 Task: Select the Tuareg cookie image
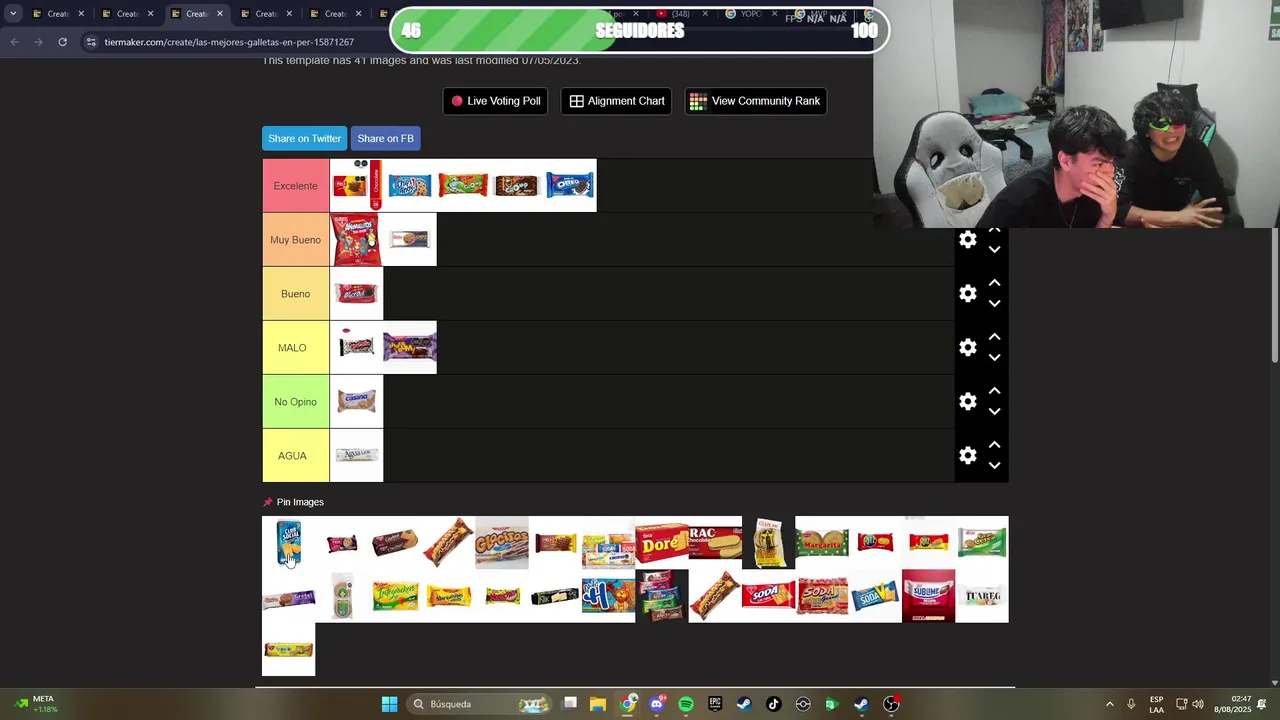(x=982, y=596)
